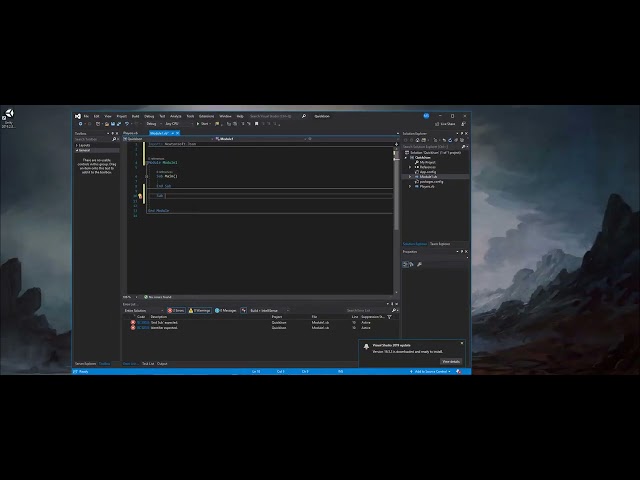
Task: Select packages.config in Solution Explorer
Action: tap(431, 182)
